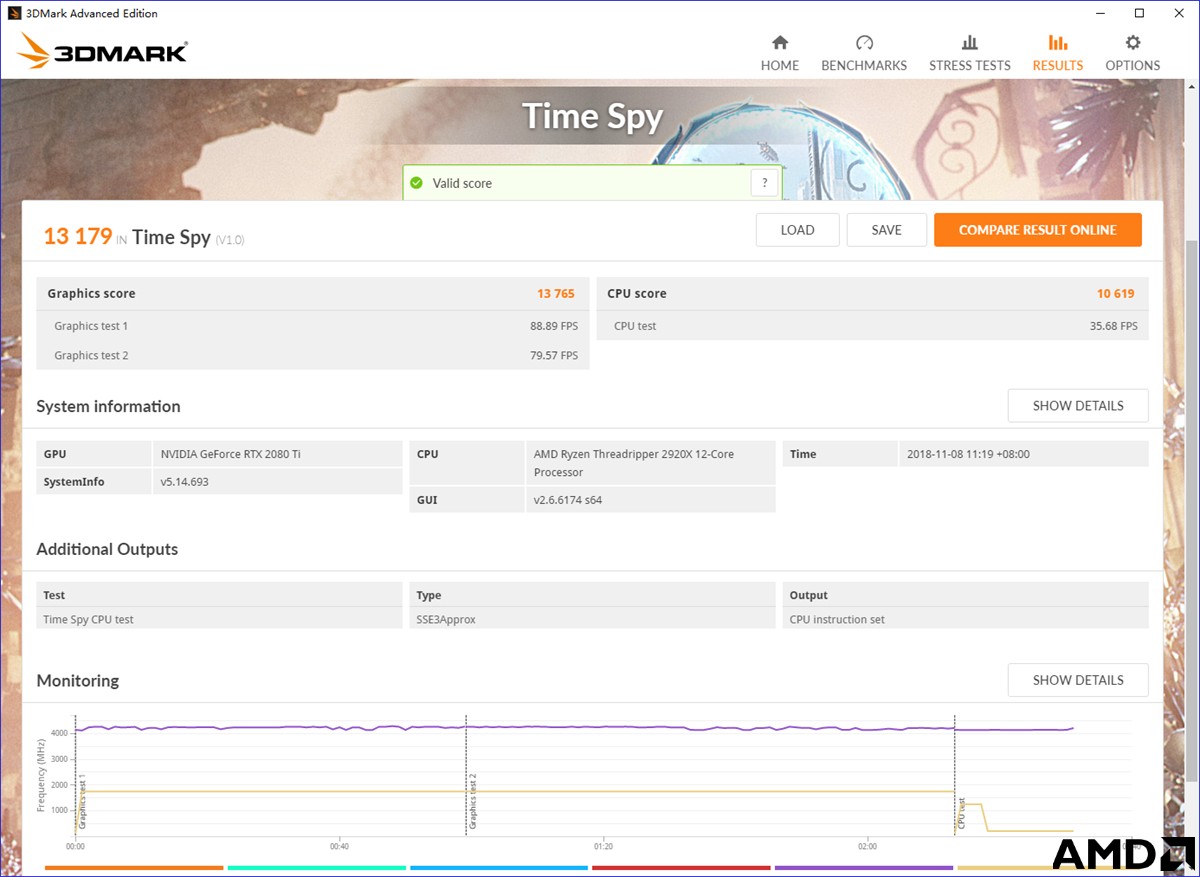
Task: Click the red monitoring legend bar
Action: [681, 868]
